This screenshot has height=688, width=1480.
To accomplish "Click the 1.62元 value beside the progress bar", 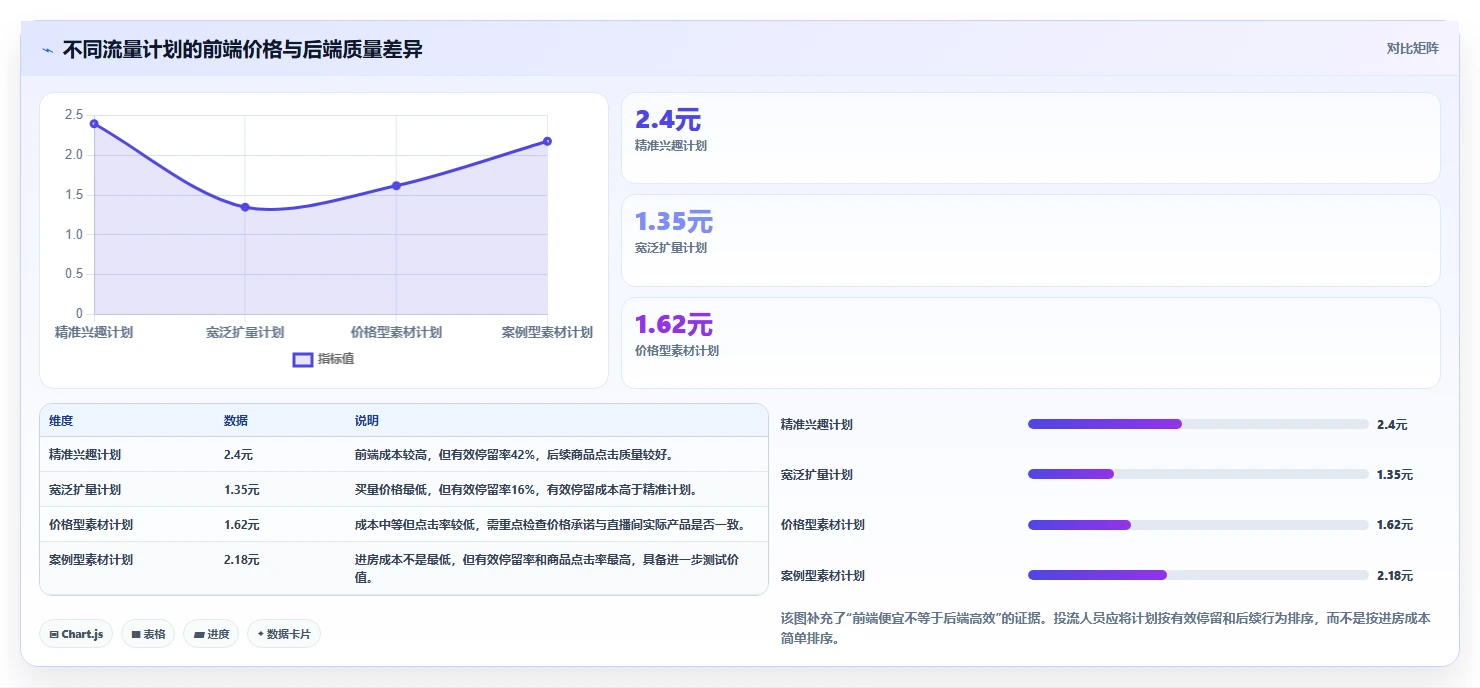I will 1395,525.
